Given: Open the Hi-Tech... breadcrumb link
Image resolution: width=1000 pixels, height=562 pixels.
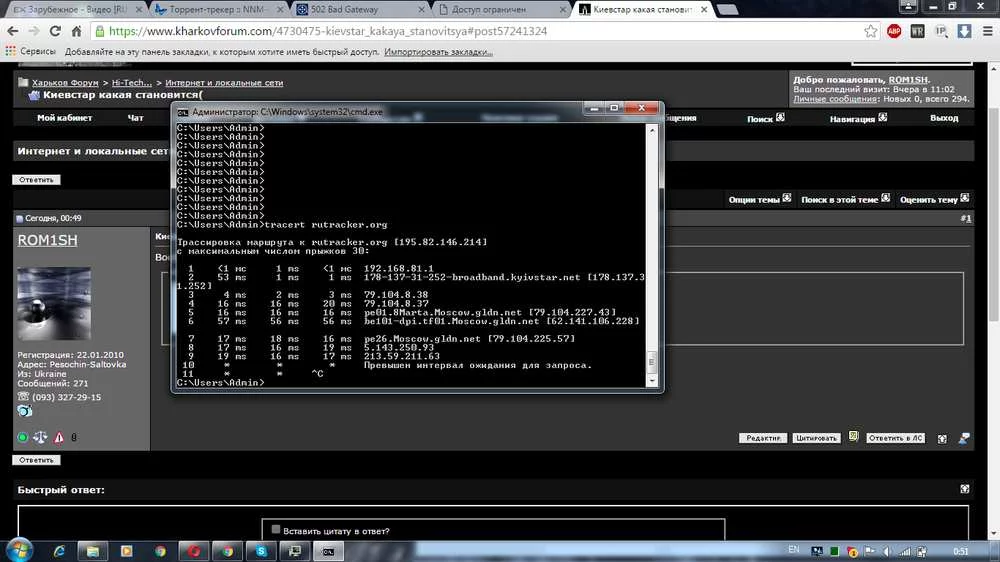Looking at the screenshot, I should (131, 82).
